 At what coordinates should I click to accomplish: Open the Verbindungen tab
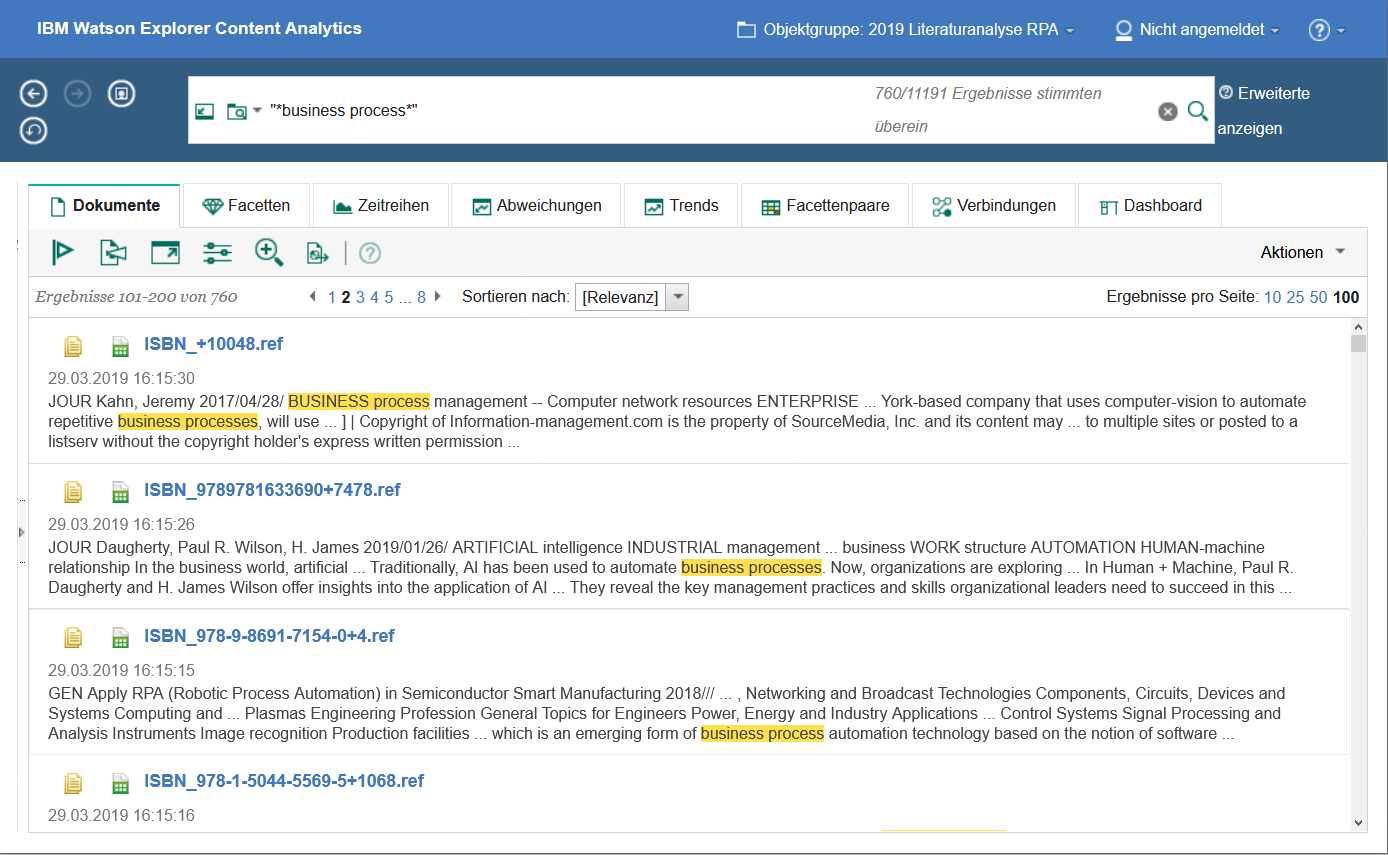coord(994,205)
